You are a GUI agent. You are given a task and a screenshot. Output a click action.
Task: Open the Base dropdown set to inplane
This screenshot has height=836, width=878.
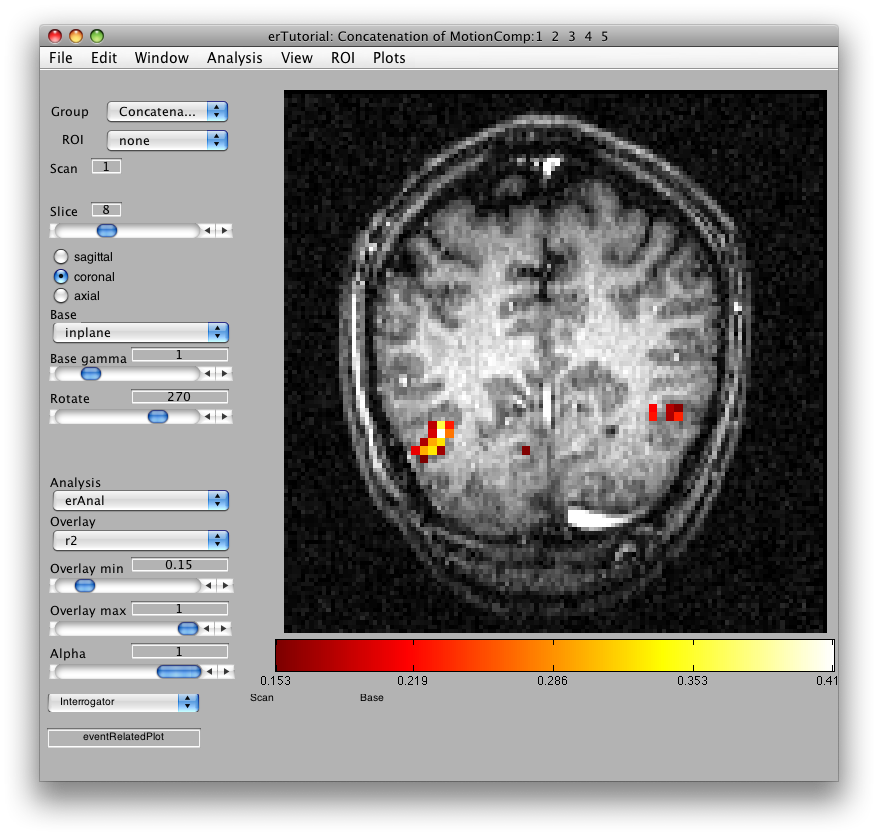(x=141, y=333)
